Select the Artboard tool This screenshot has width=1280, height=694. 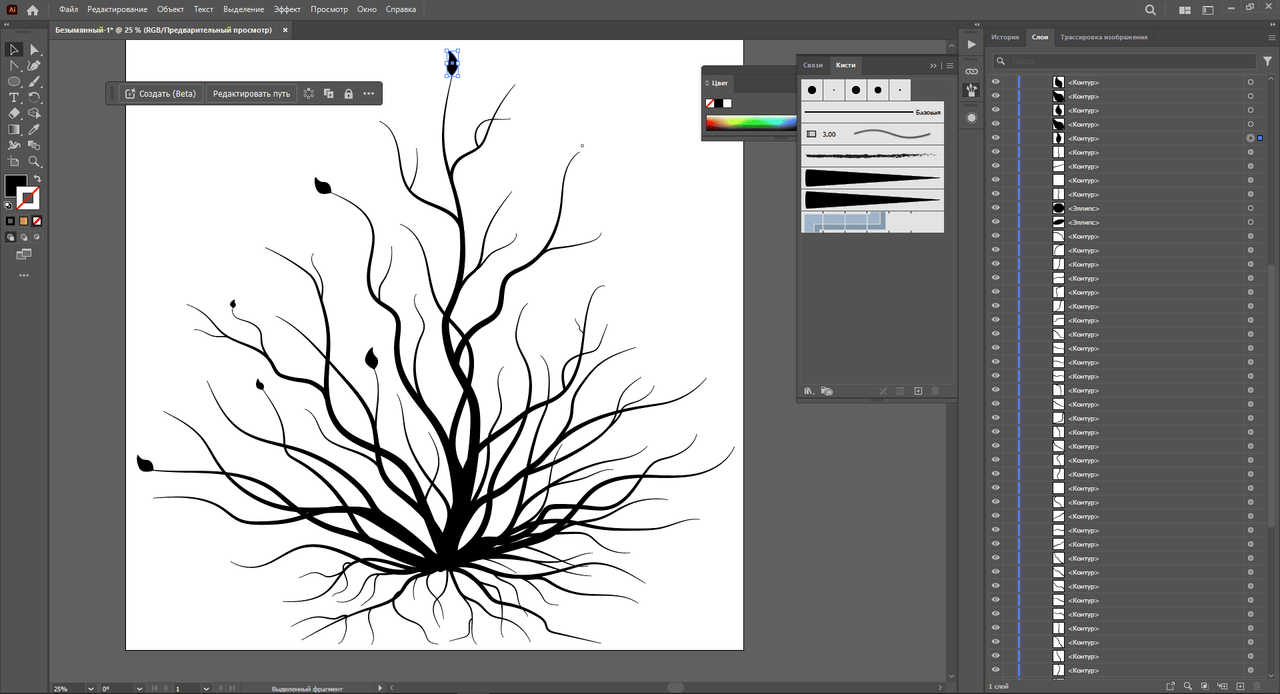[14, 161]
